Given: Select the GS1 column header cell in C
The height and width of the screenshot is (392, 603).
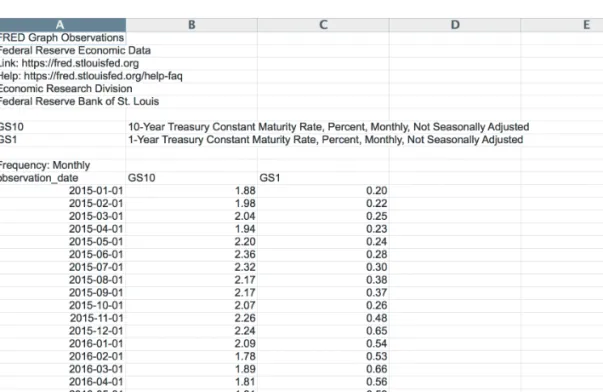Looking at the screenshot, I should pyautogui.click(x=323, y=178).
